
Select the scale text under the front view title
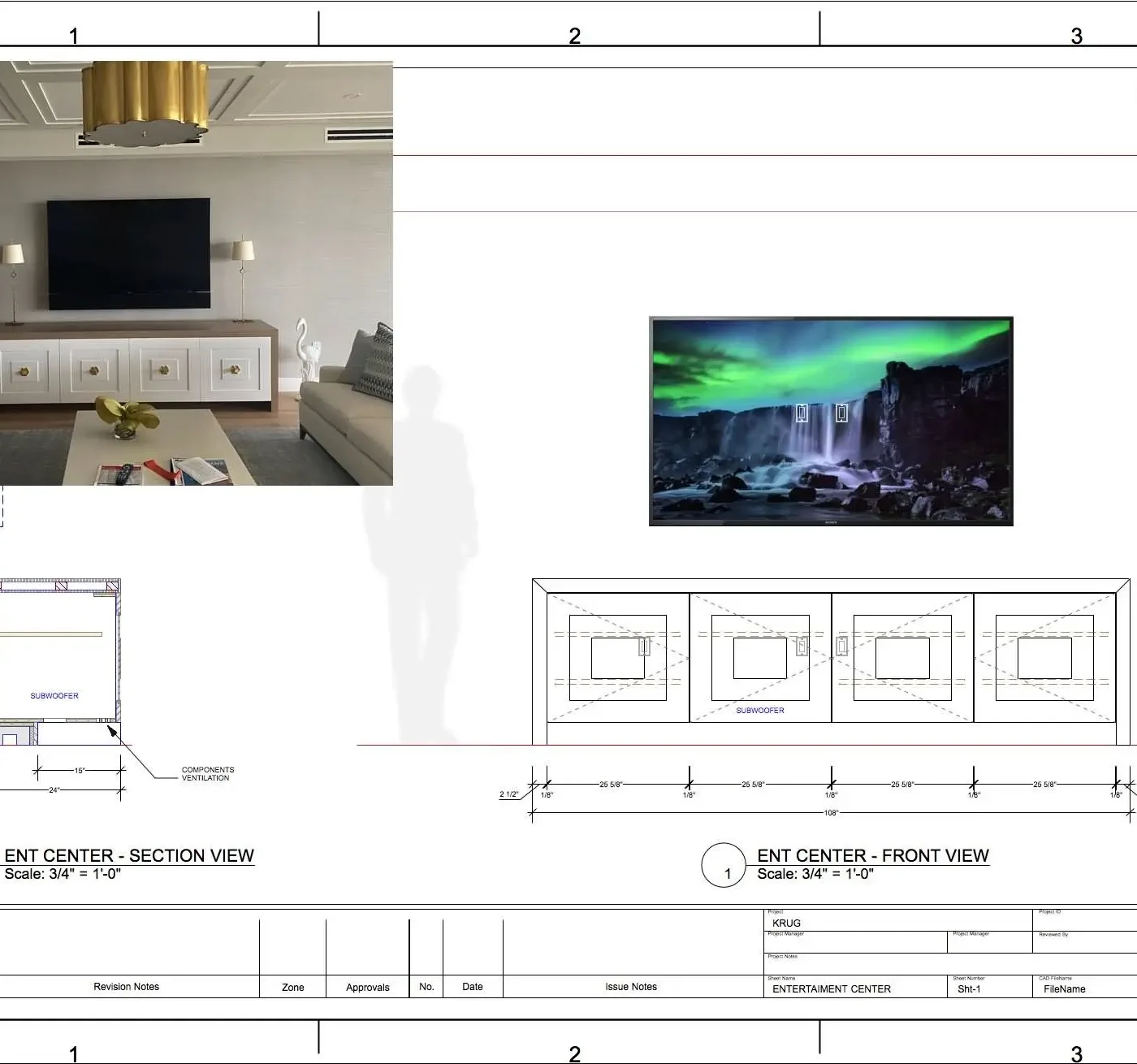pos(815,874)
